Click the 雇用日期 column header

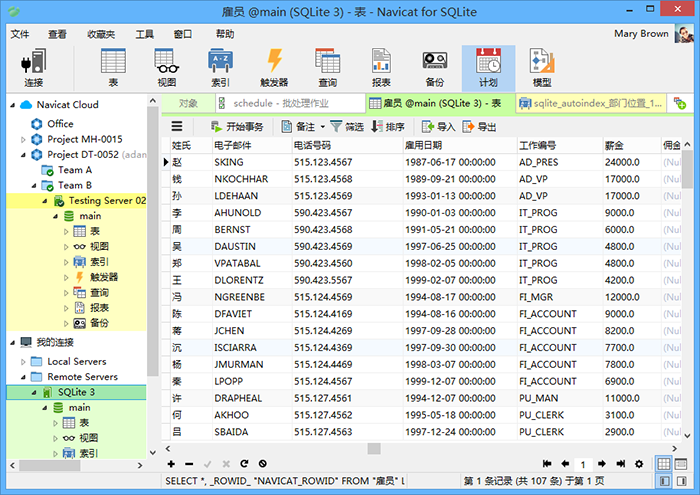459,145
